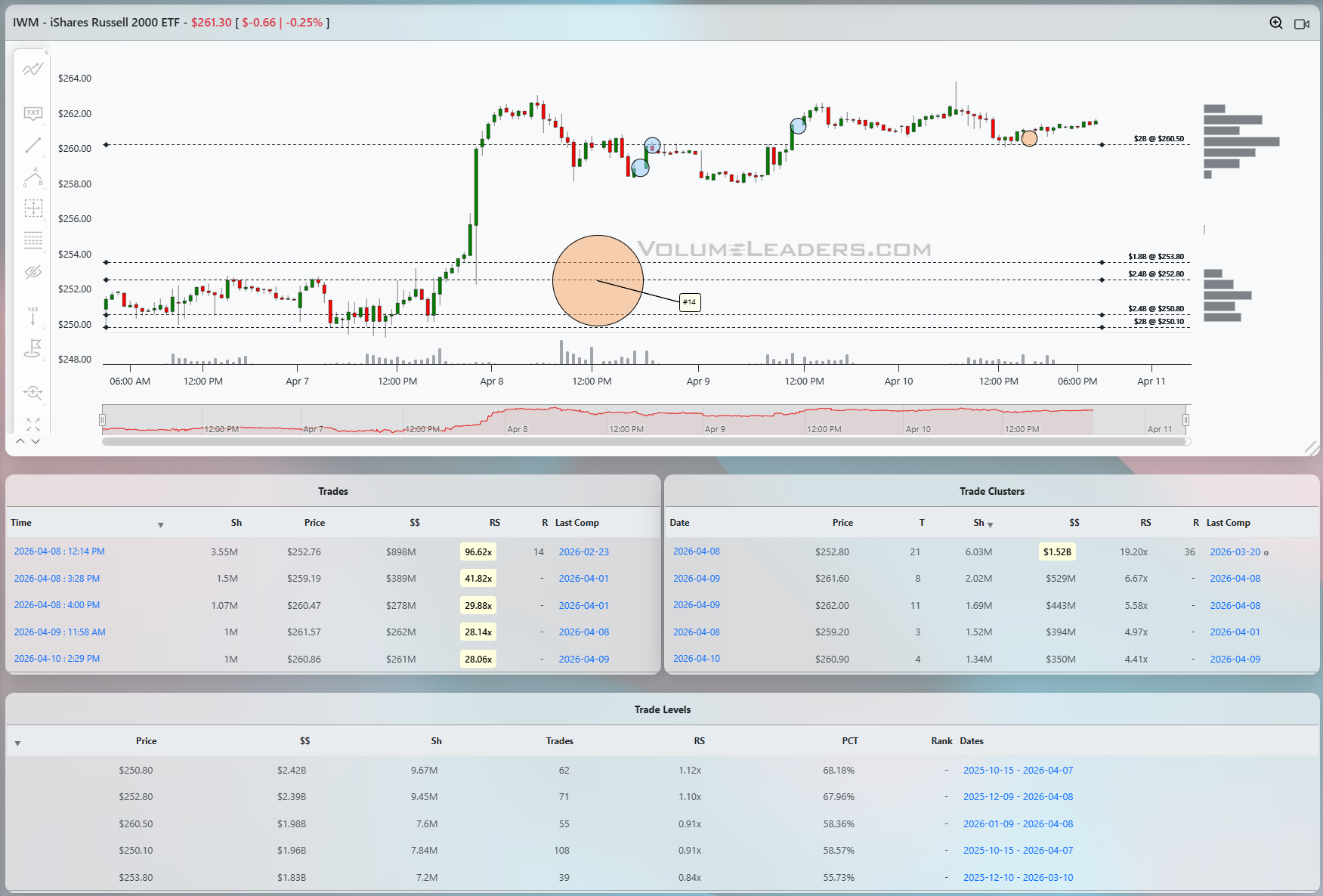Open Last Comp 2026-03-20 cluster link

[1235, 552]
